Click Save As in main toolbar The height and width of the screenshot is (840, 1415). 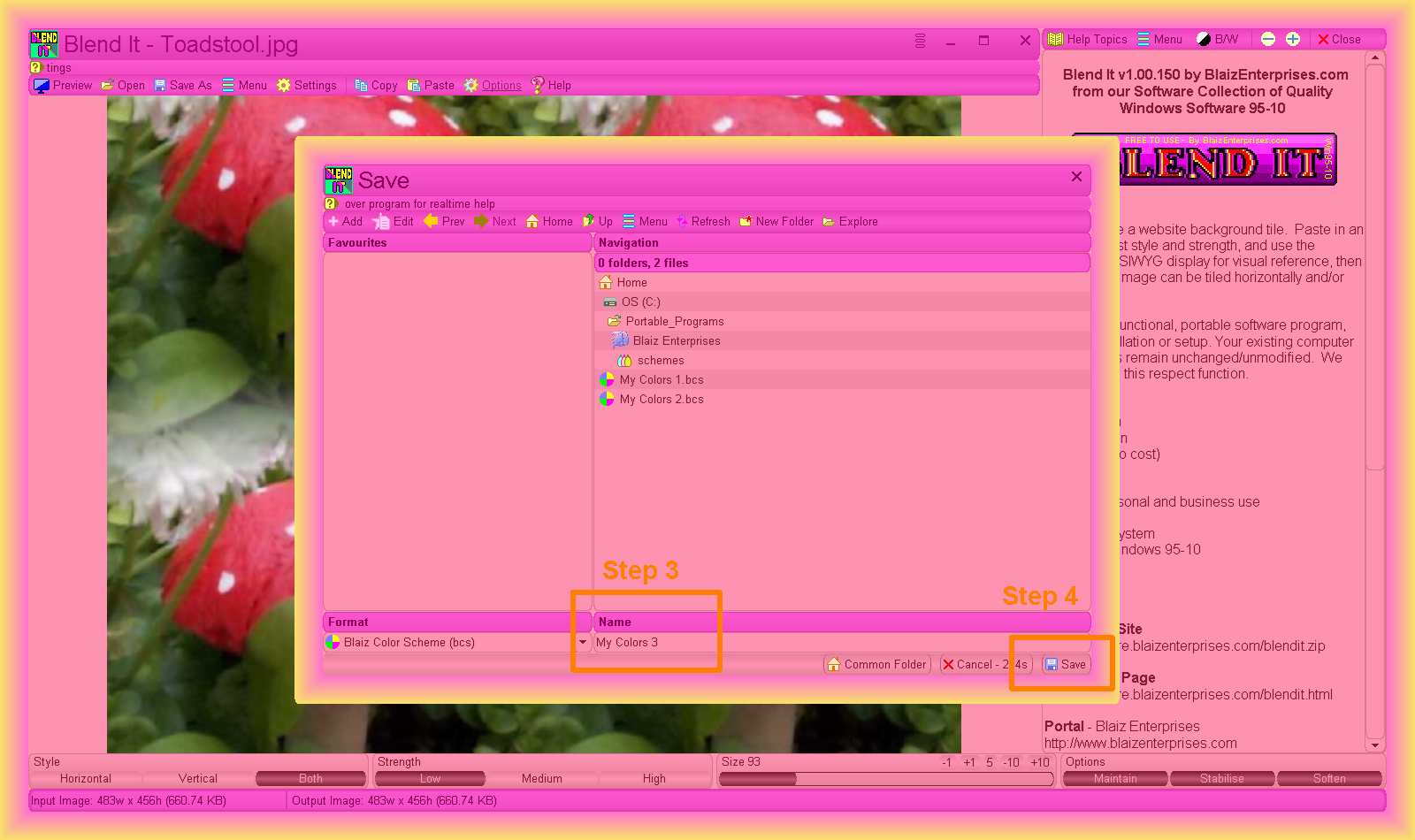pyautogui.click(x=183, y=86)
